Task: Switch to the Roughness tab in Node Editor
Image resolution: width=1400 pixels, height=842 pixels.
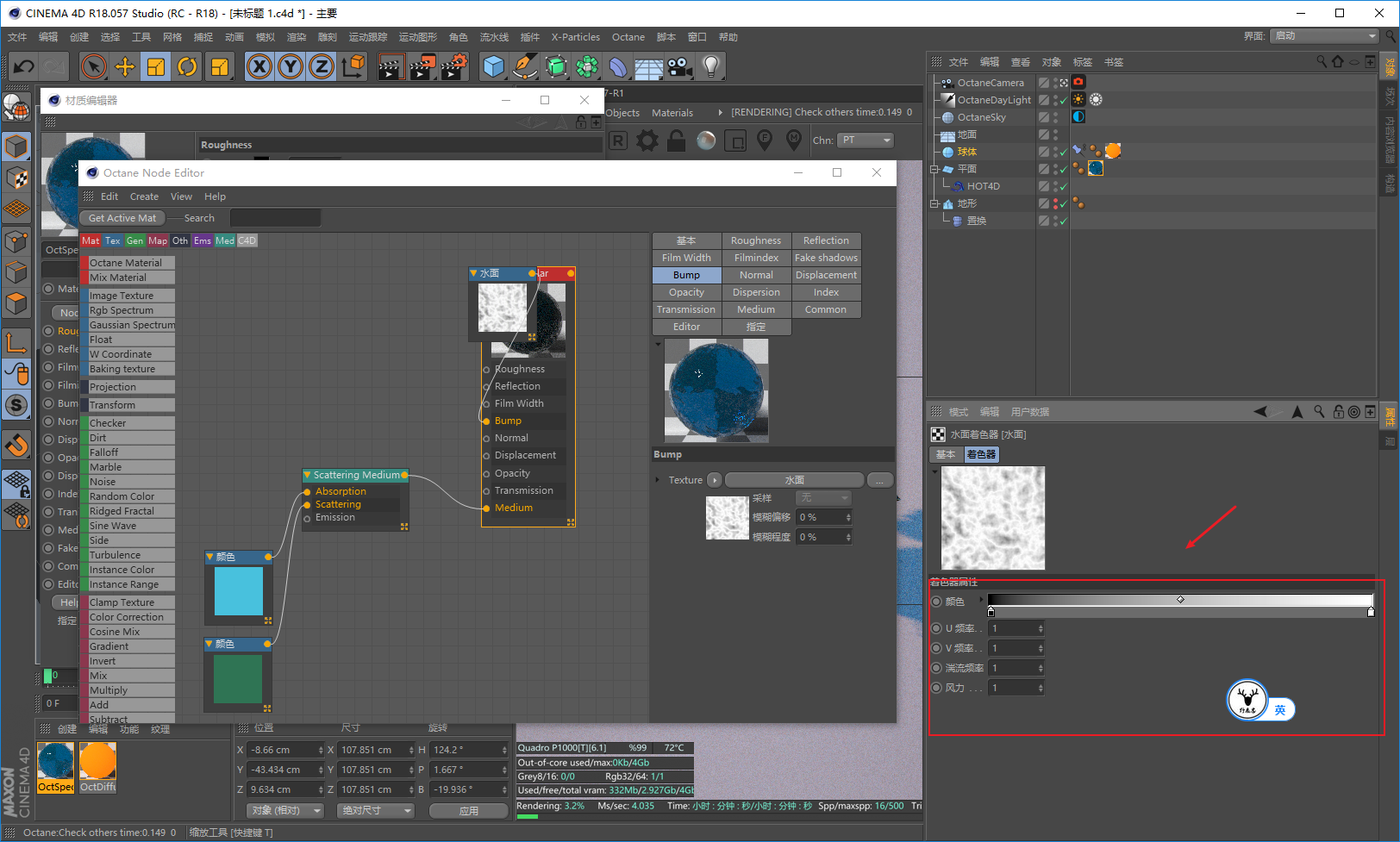Action: coord(756,240)
